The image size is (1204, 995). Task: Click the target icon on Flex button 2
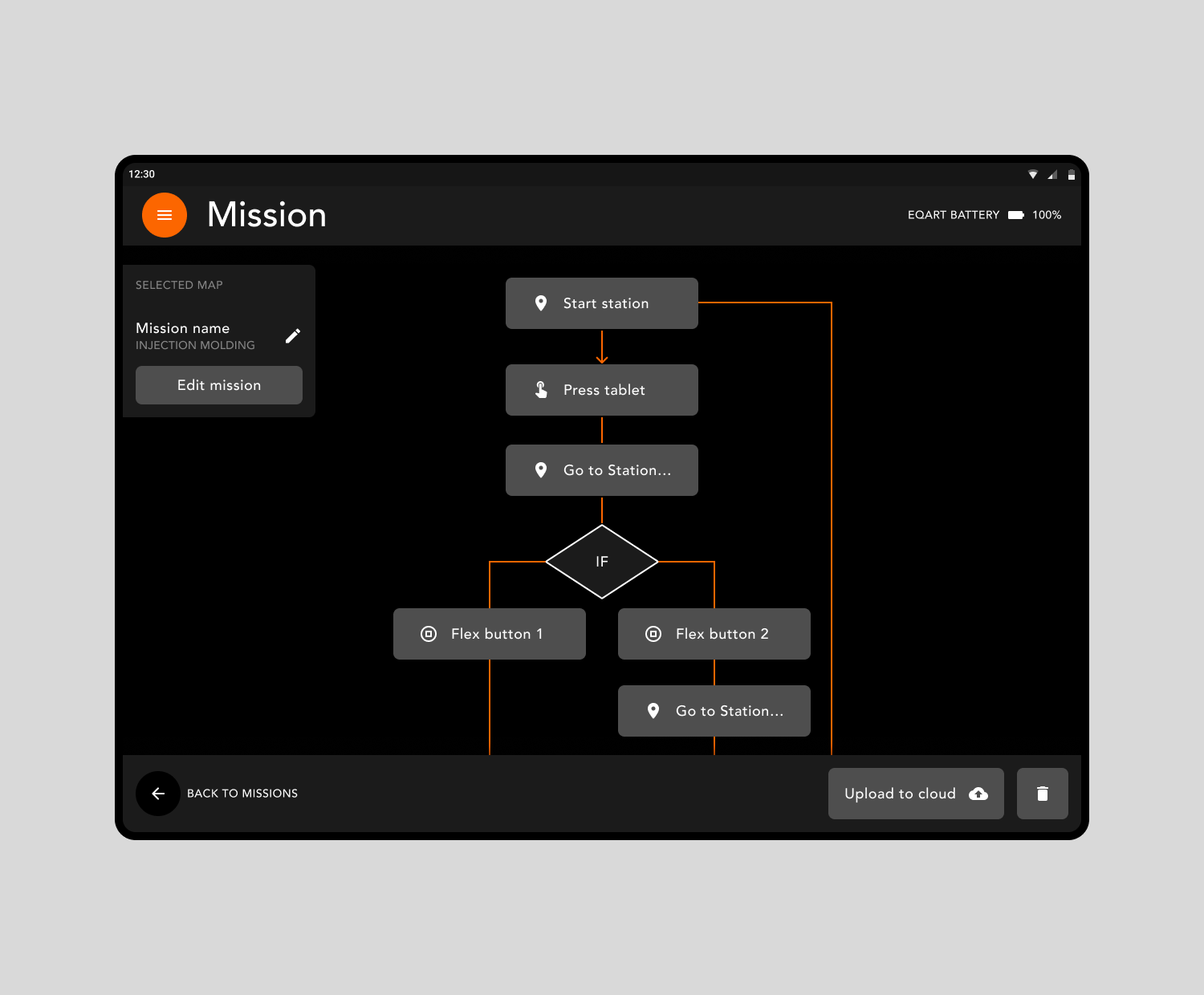(x=653, y=634)
